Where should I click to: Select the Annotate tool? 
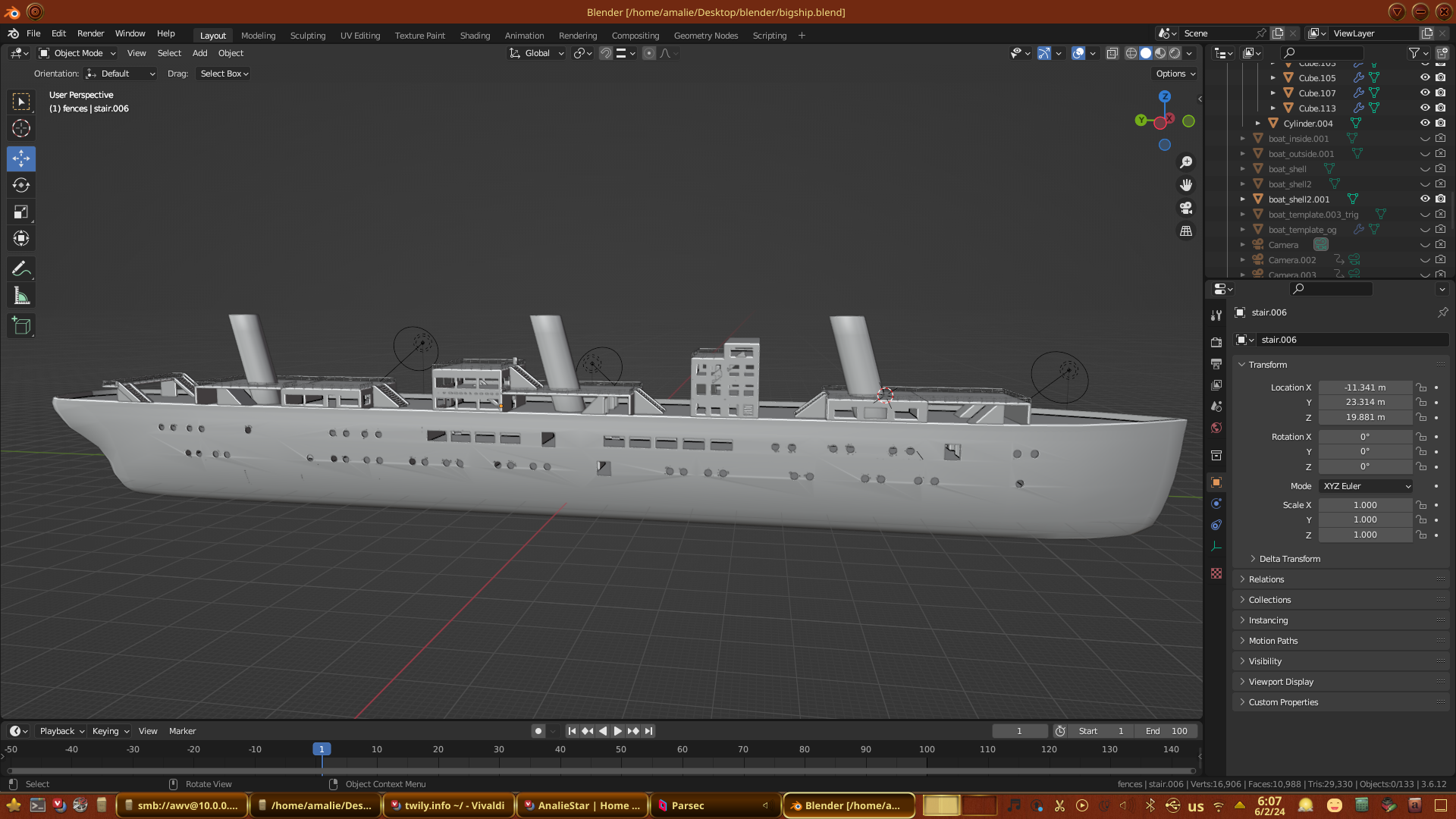(21, 268)
